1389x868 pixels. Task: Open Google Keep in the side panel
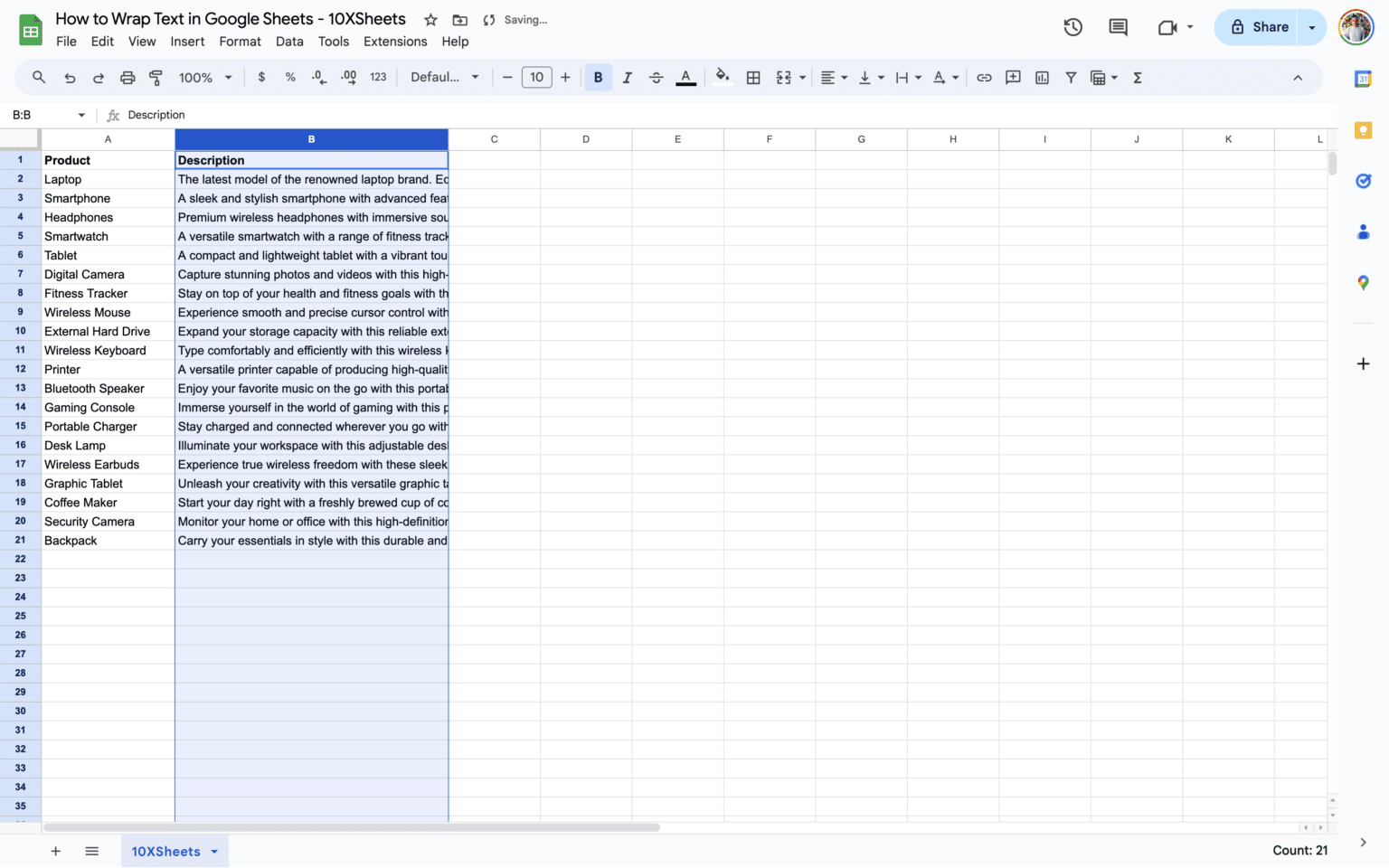[x=1364, y=129]
